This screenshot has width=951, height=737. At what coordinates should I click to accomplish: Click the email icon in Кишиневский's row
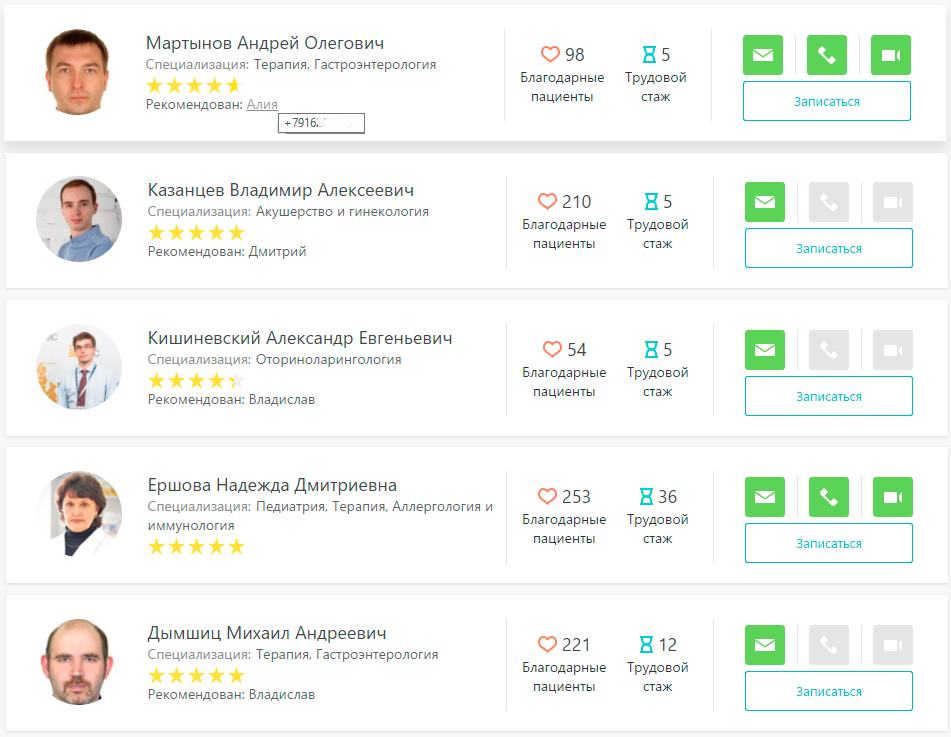[x=765, y=350]
